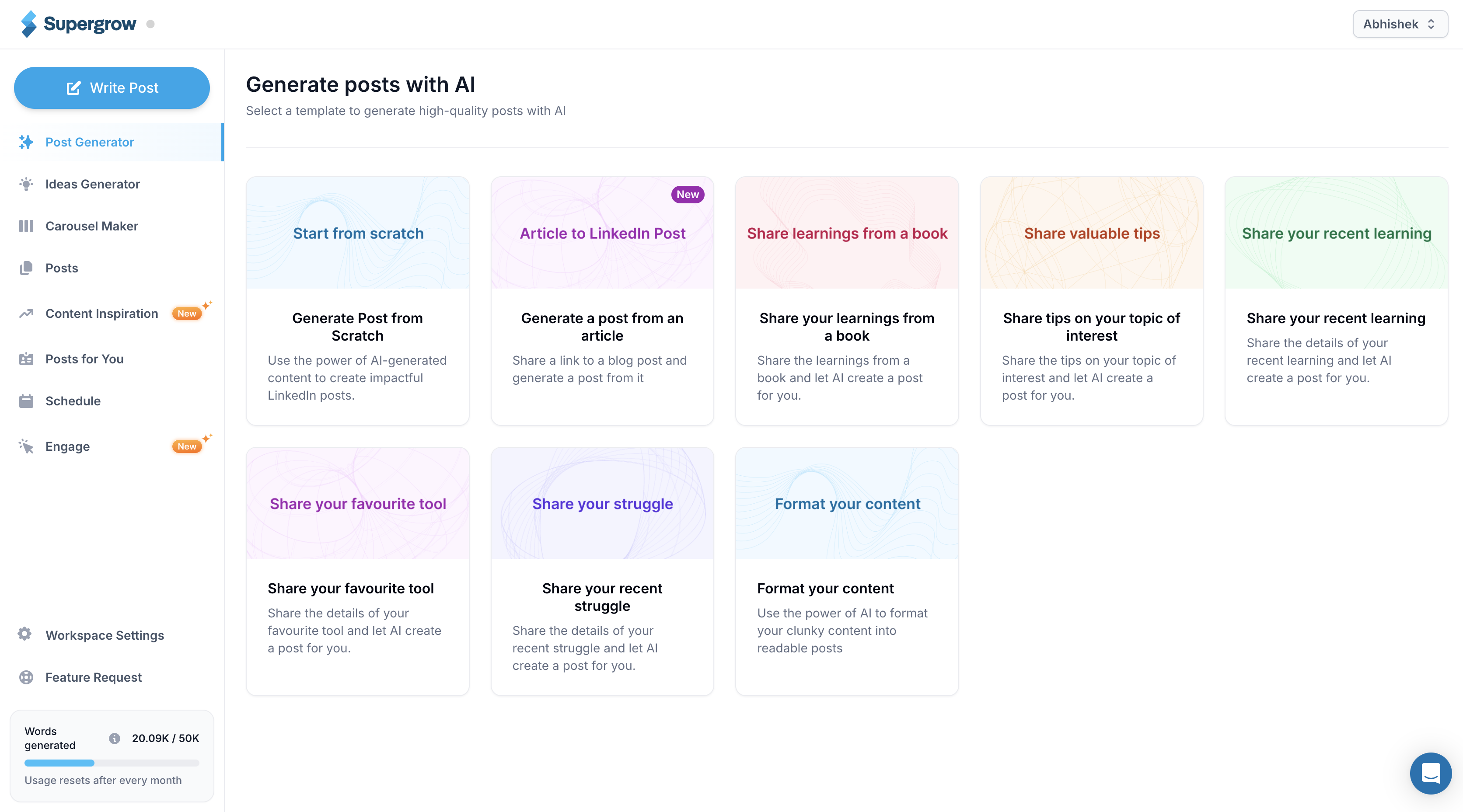Click the Schedule calendar icon
This screenshot has width=1463, height=812.
tap(26, 401)
